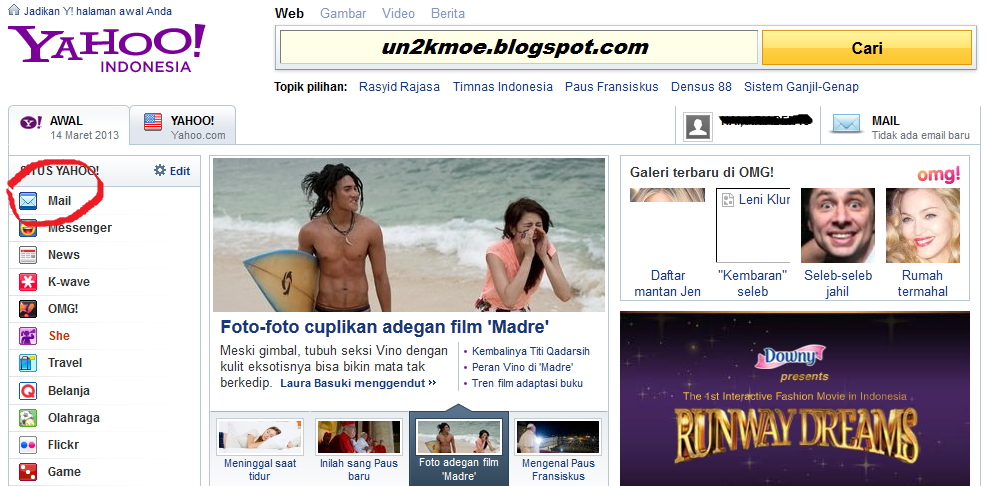Open the Flickr dots icon

click(28, 445)
